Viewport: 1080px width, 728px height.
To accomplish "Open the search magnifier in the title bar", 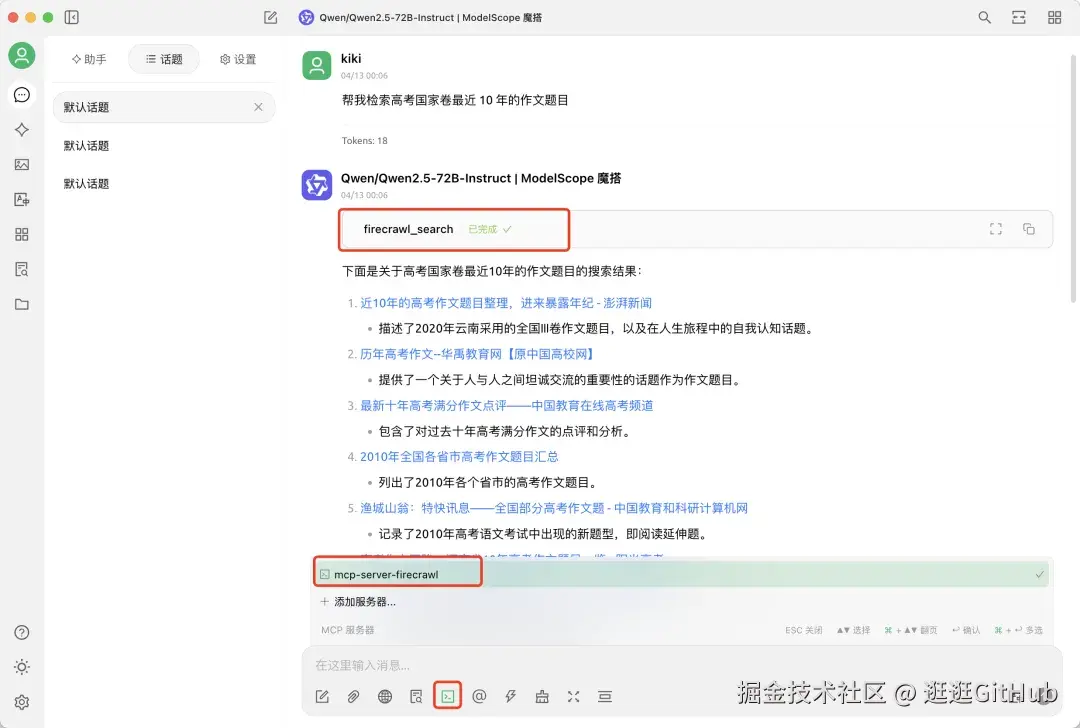I will pyautogui.click(x=984, y=17).
